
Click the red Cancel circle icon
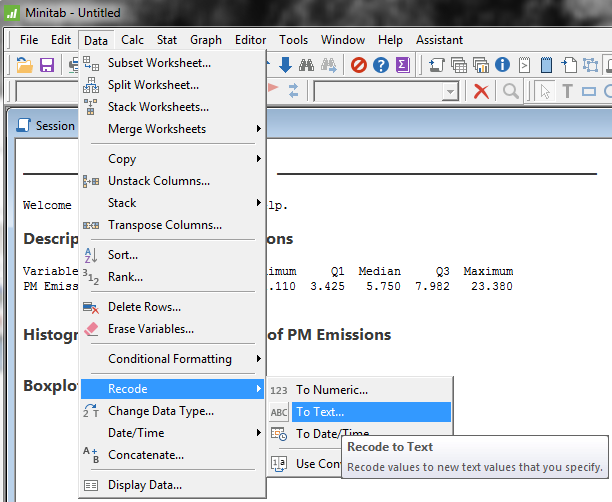pyautogui.click(x=359, y=65)
